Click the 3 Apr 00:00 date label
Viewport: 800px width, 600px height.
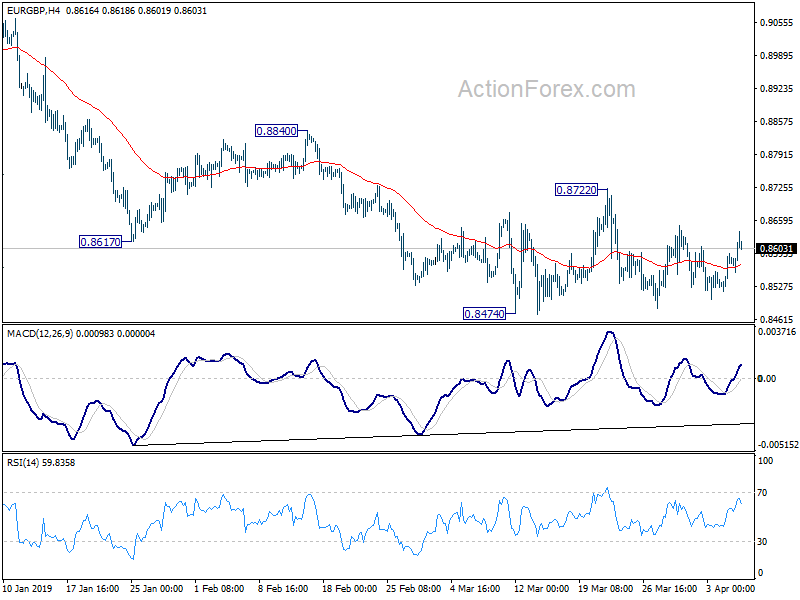(731, 589)
